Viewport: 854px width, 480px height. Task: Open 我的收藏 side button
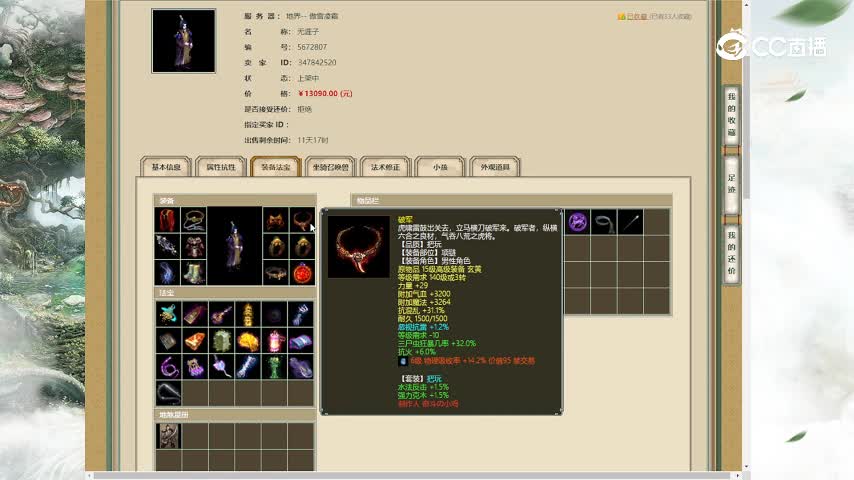[731, 114]
